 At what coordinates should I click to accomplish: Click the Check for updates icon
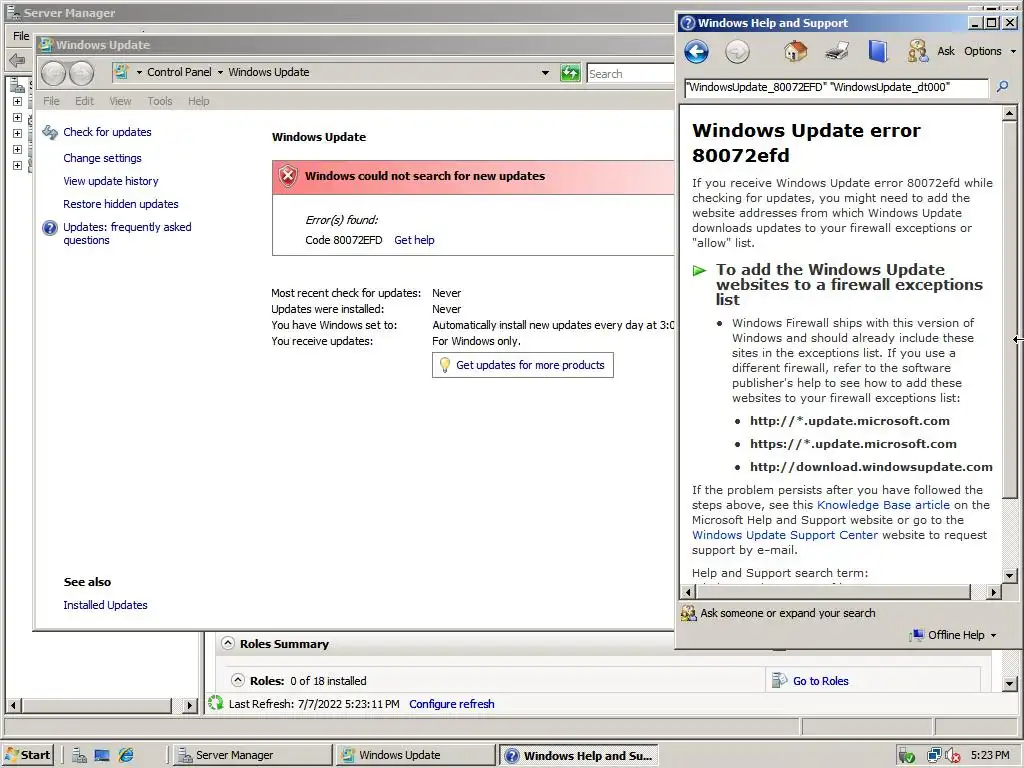50,133
